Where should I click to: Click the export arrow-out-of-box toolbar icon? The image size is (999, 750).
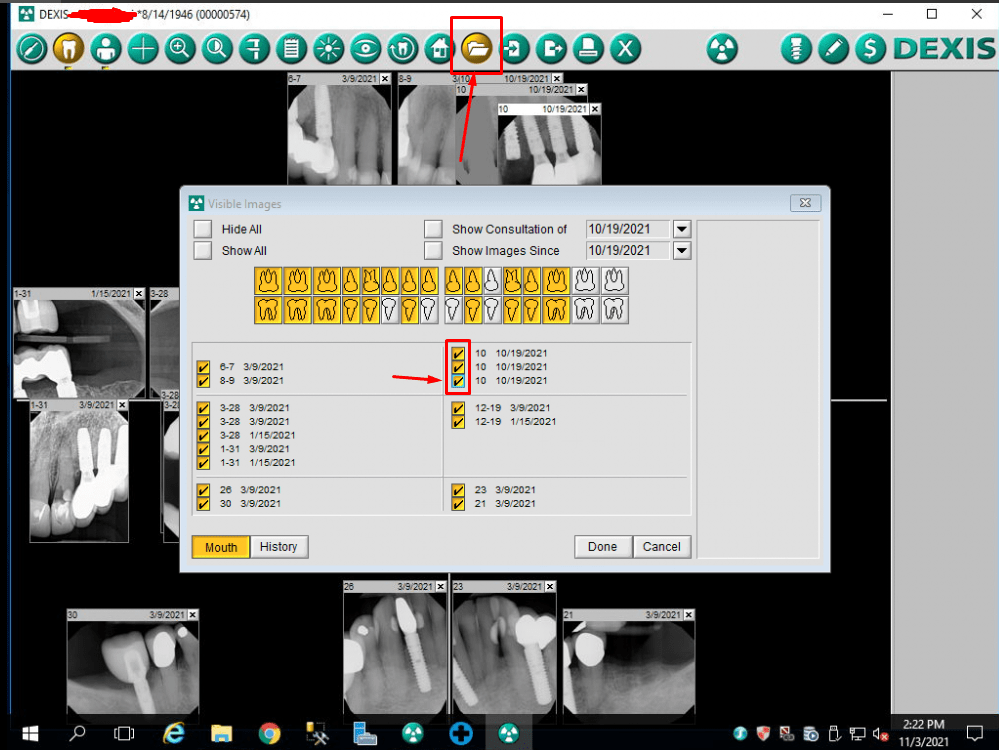pos(551,48)
